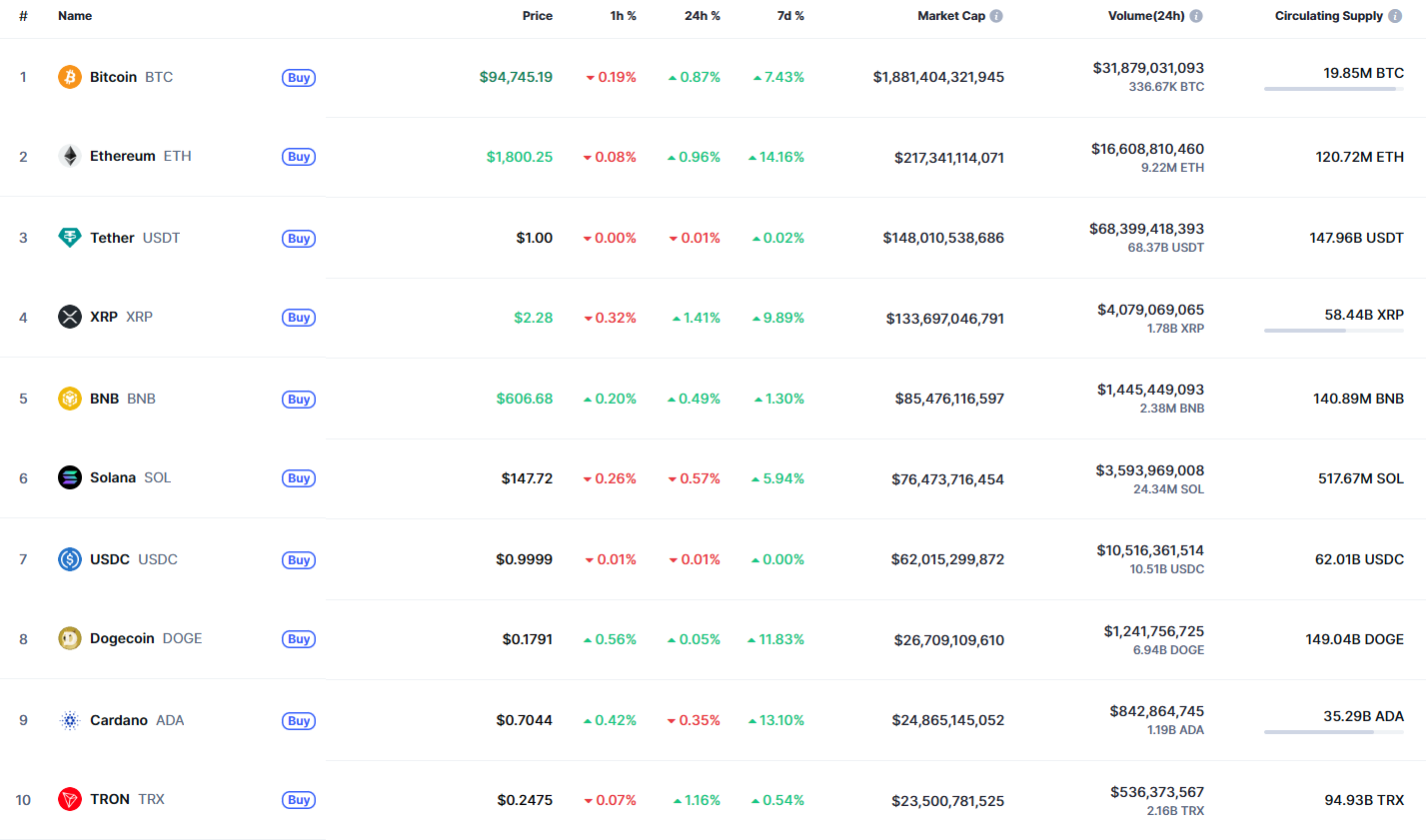
Task: Click Buy next to Solana
Action: (299, 478)
